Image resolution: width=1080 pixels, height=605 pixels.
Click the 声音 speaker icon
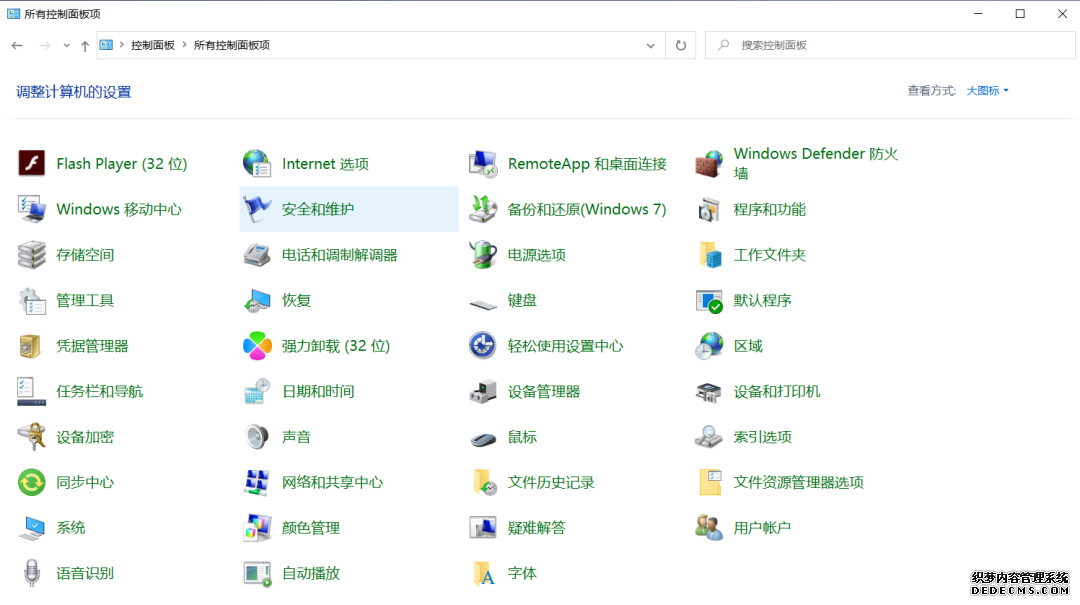pyautogui.click(x=257, y=436)
